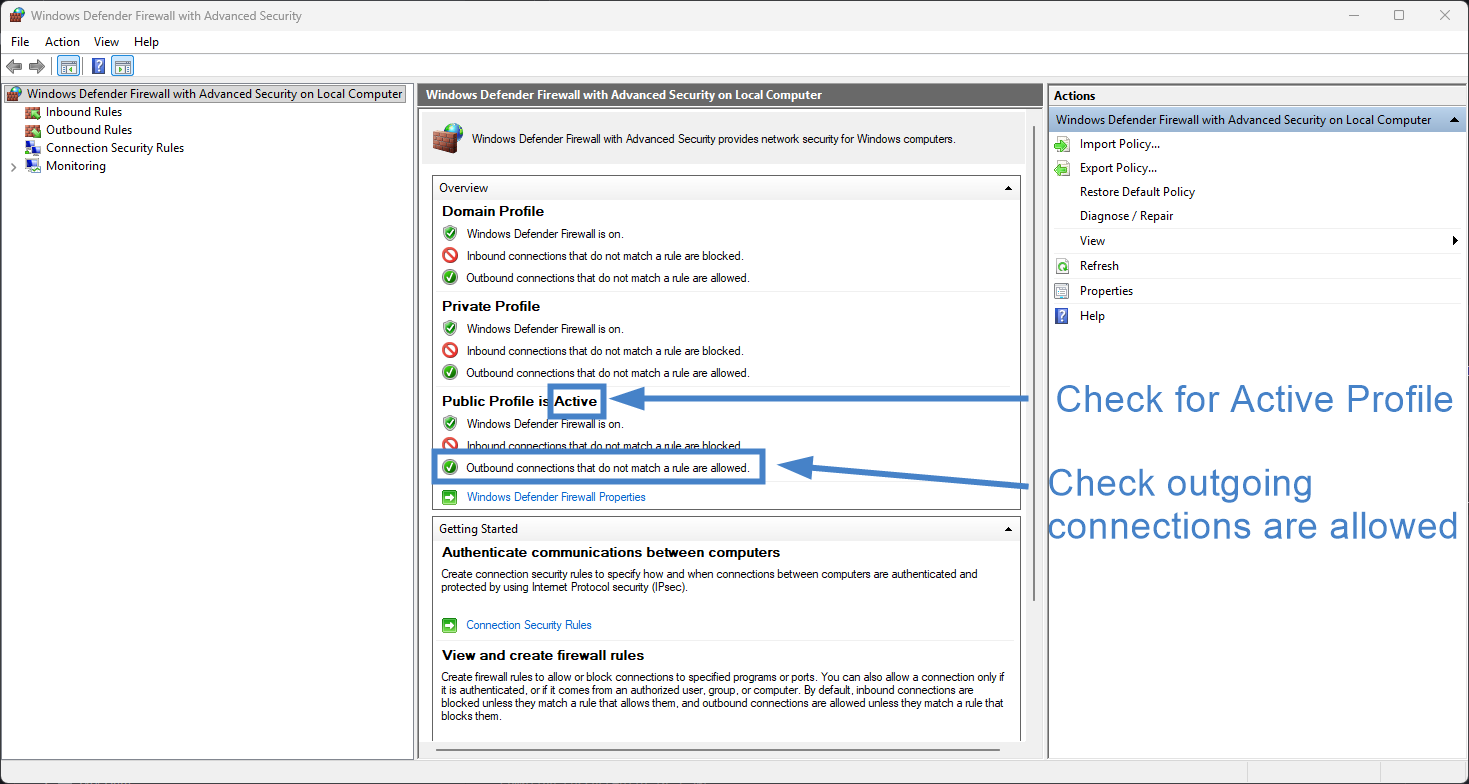Click Export Policy in the Actions pane

coord(1118,168)
